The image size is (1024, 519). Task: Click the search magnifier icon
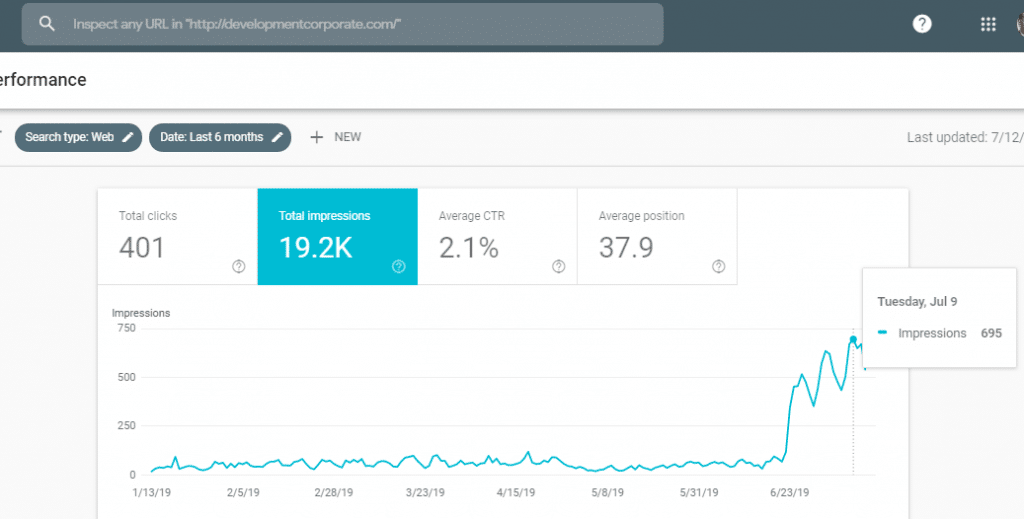47,24
